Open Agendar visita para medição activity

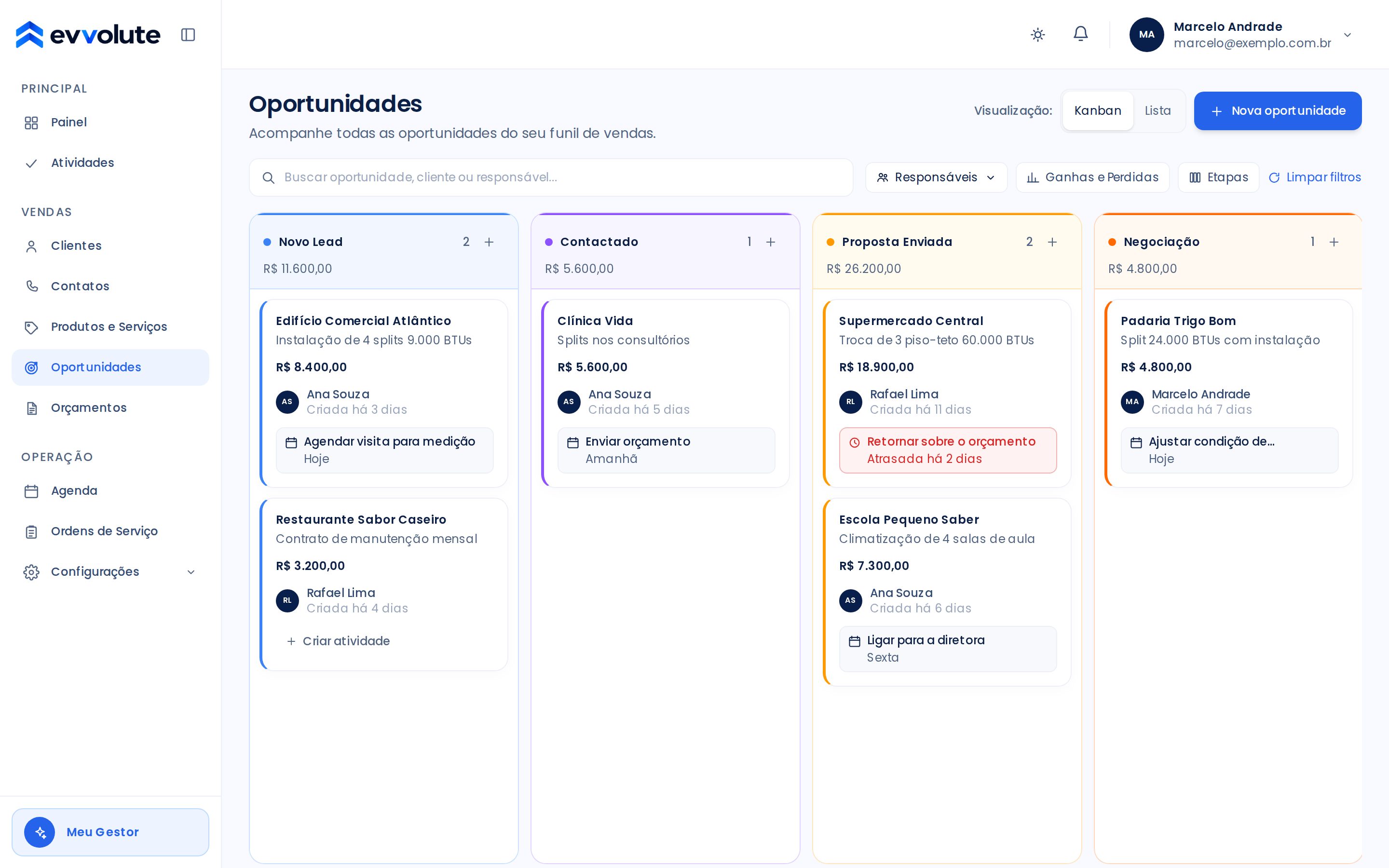click(x=384, y=450)
